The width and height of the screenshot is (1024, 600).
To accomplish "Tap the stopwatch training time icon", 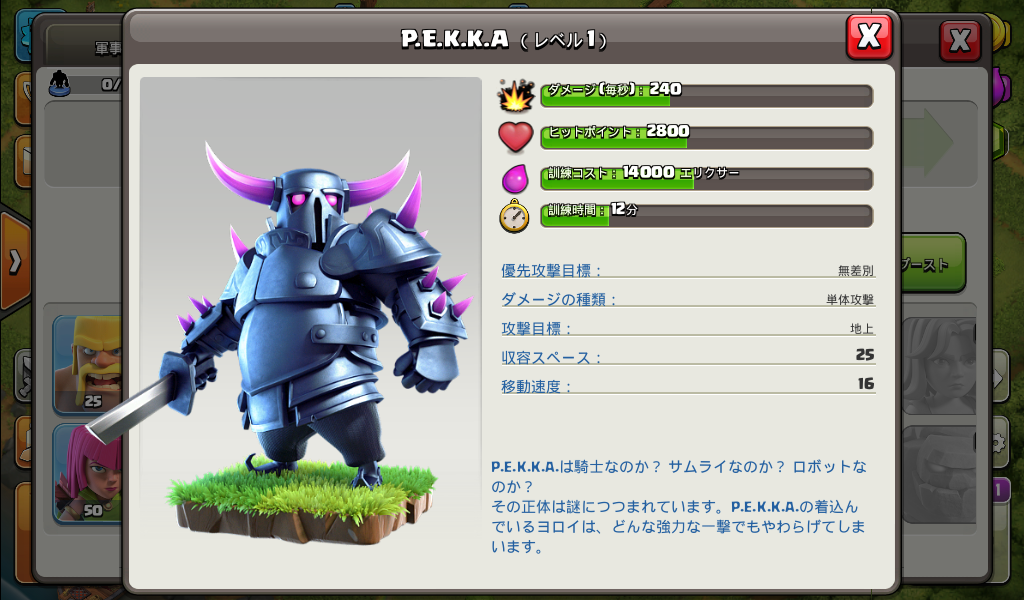I will 515,216.
